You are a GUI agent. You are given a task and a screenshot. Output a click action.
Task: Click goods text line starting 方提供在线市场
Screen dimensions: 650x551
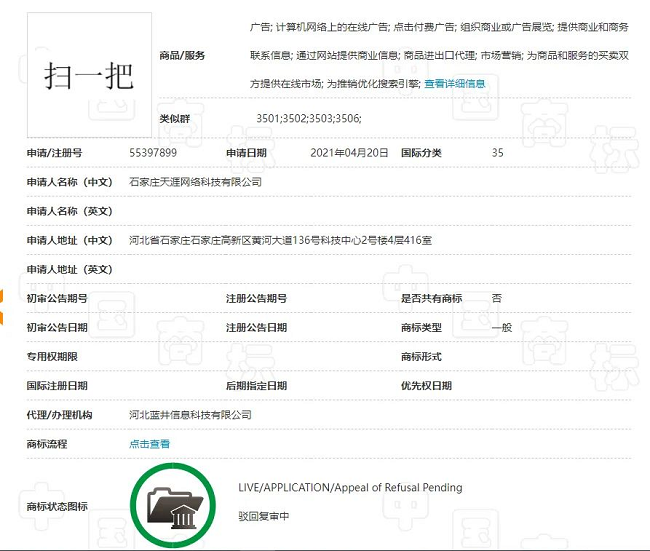(335, 84)
